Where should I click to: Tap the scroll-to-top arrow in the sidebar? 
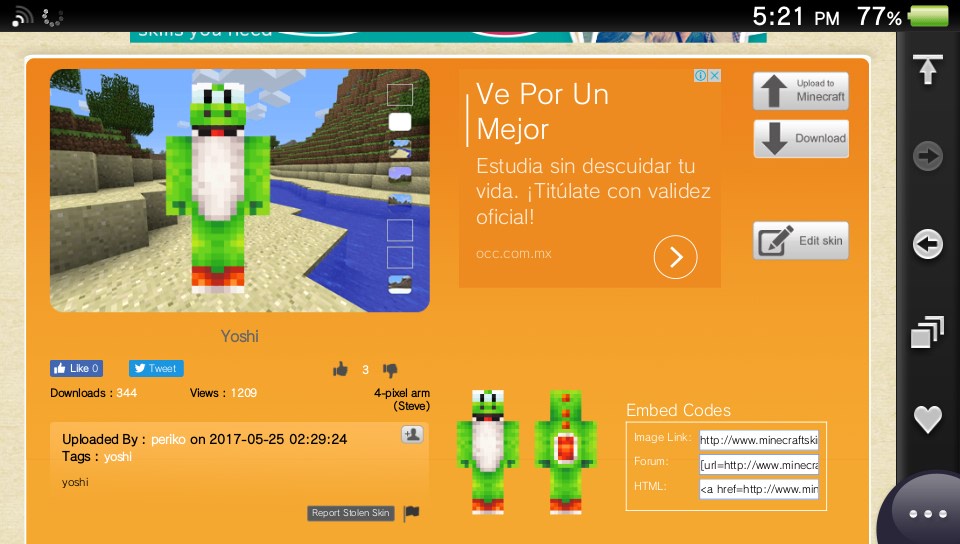coord(927,69)
